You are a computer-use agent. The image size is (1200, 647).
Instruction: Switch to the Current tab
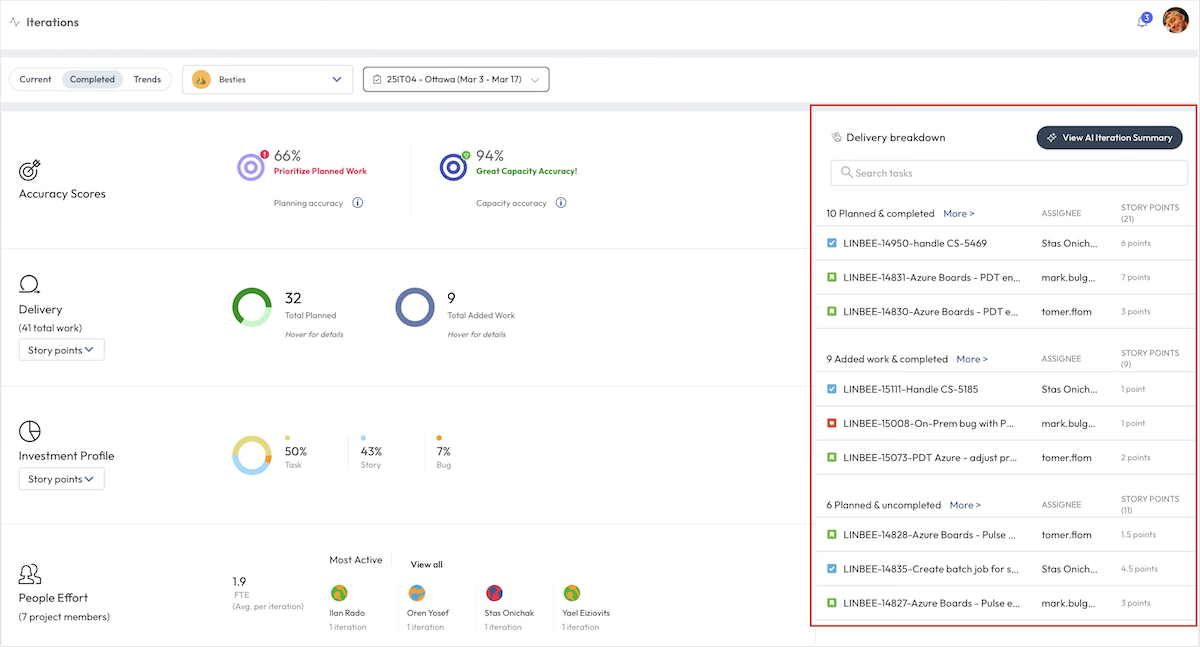pos(35,79)
